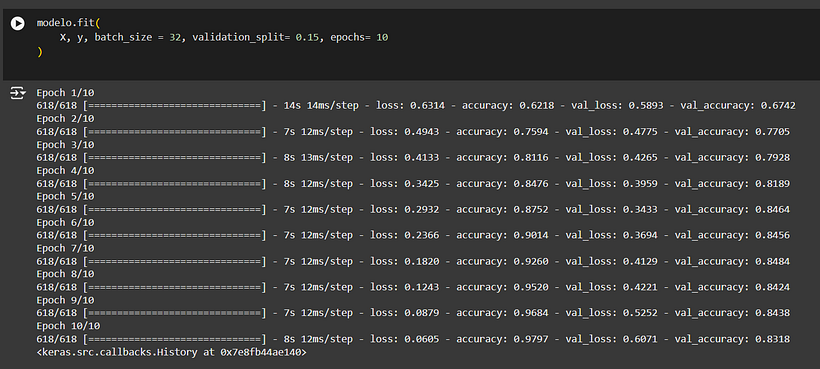Click val_accuracy value 0.8189

coord(772,183)
